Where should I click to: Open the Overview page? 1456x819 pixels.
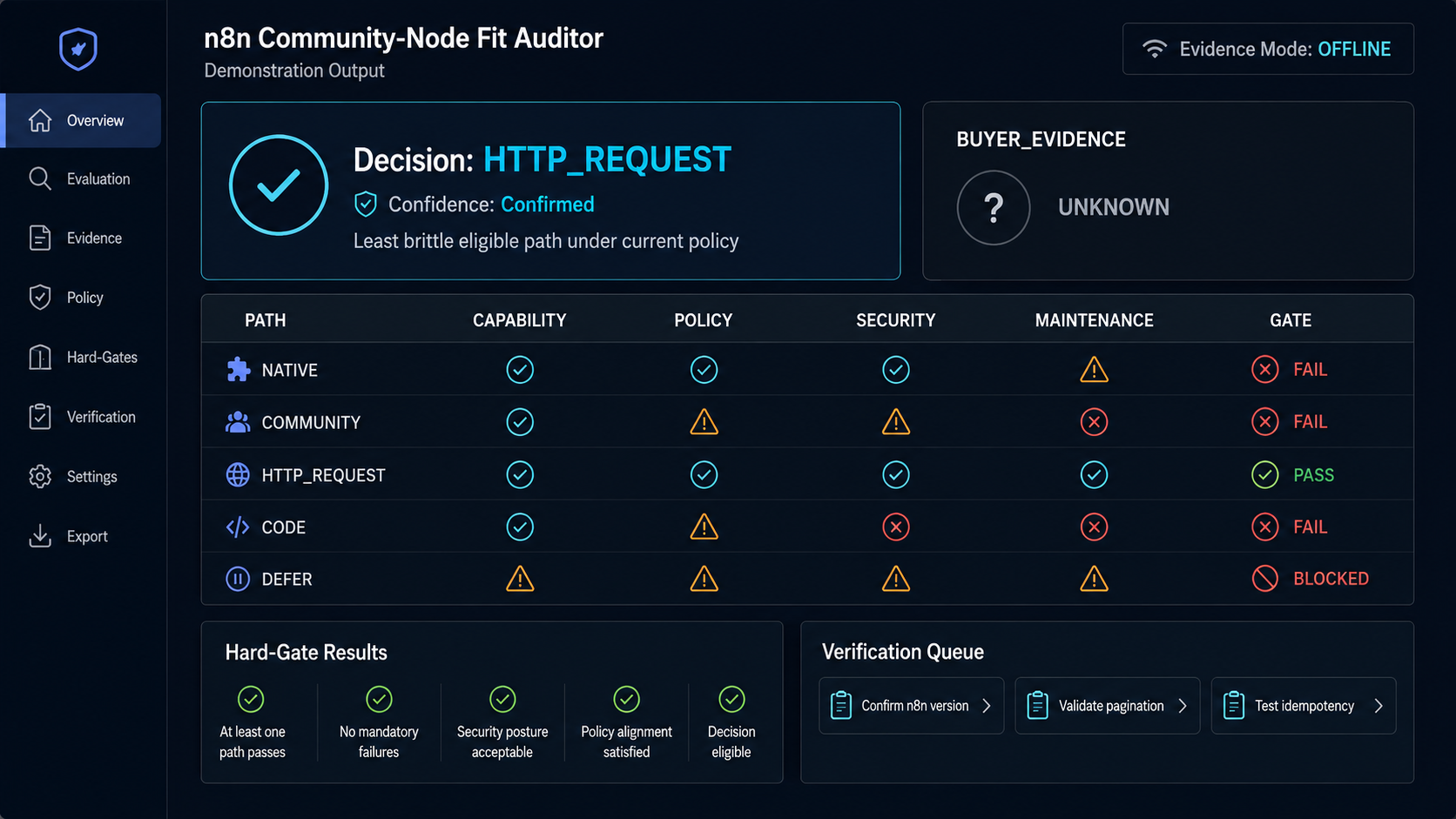(x=82, y=120)
